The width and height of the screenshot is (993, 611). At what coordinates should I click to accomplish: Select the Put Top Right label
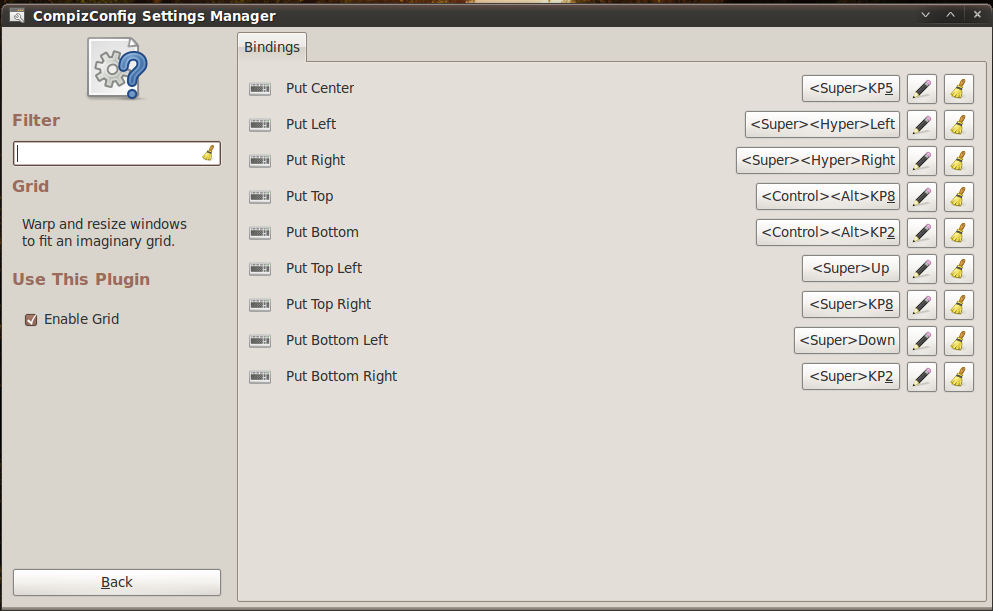pos(328,305)
